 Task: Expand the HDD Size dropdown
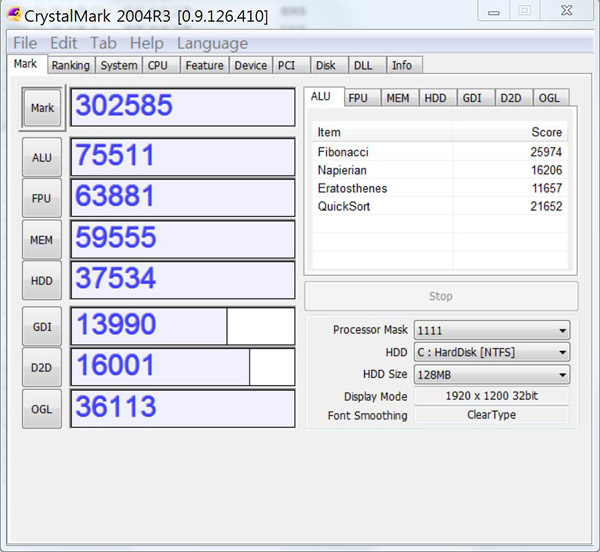(x=492, y=375)
